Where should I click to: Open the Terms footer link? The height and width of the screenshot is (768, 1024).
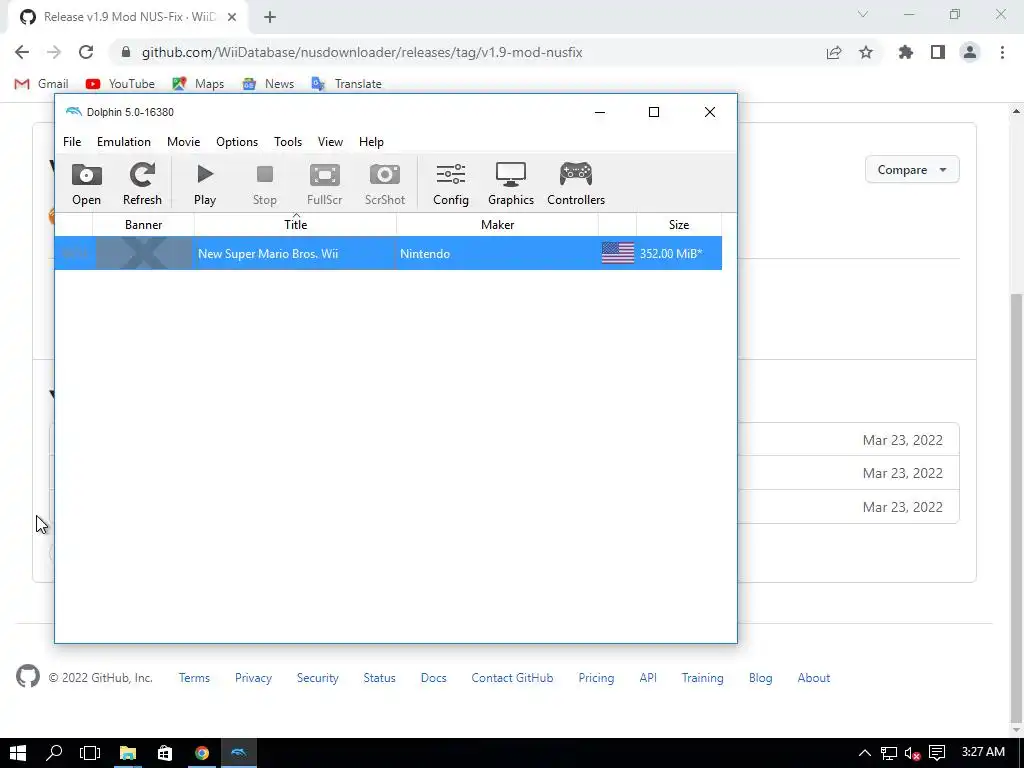click(x=194, y=678)
